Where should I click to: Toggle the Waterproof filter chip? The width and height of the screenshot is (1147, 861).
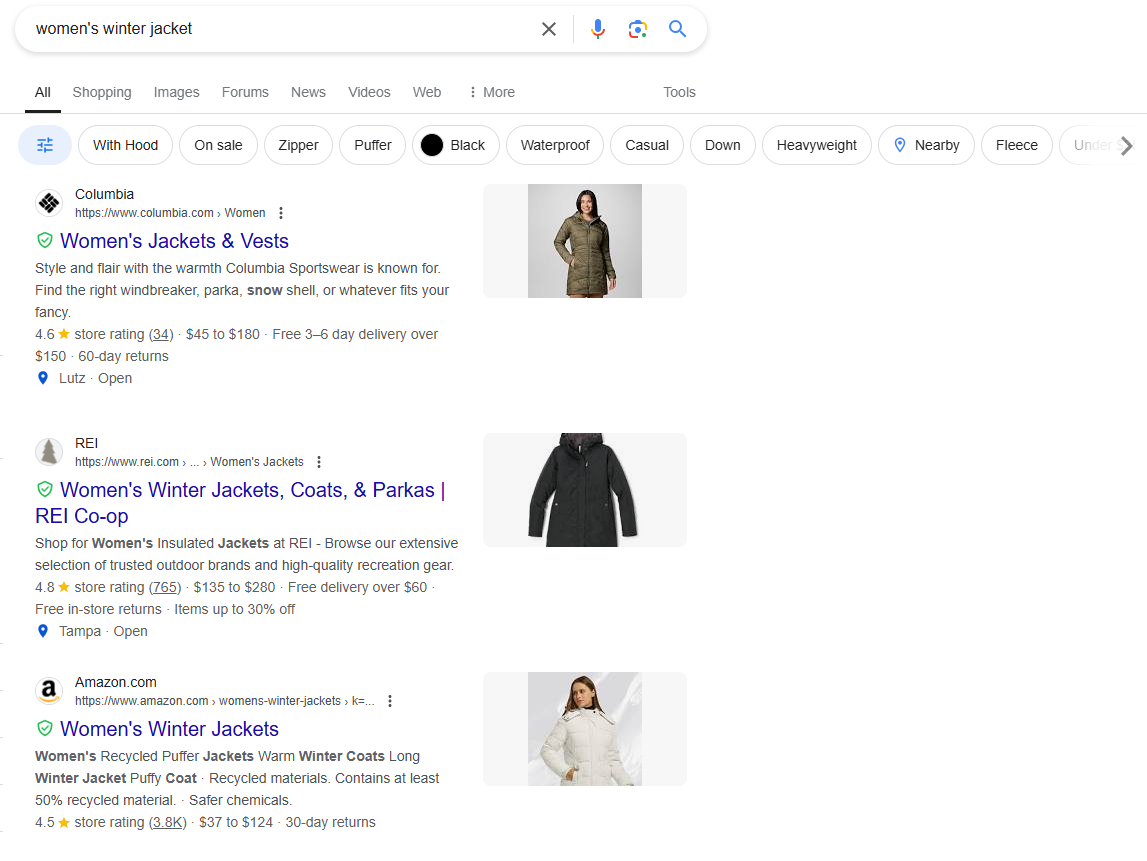point(554,145)
